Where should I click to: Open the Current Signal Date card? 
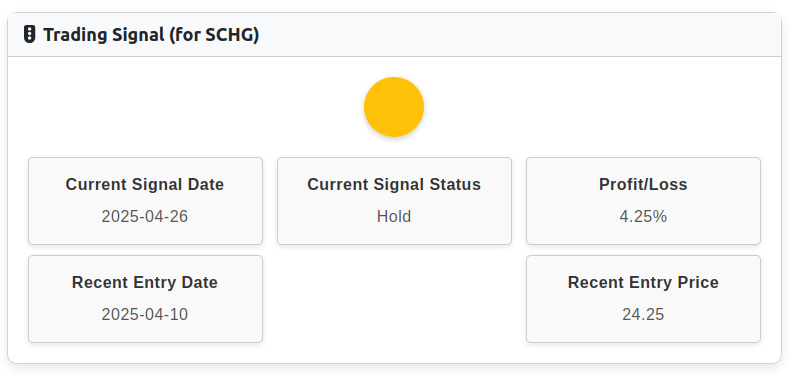pos(145,201)
